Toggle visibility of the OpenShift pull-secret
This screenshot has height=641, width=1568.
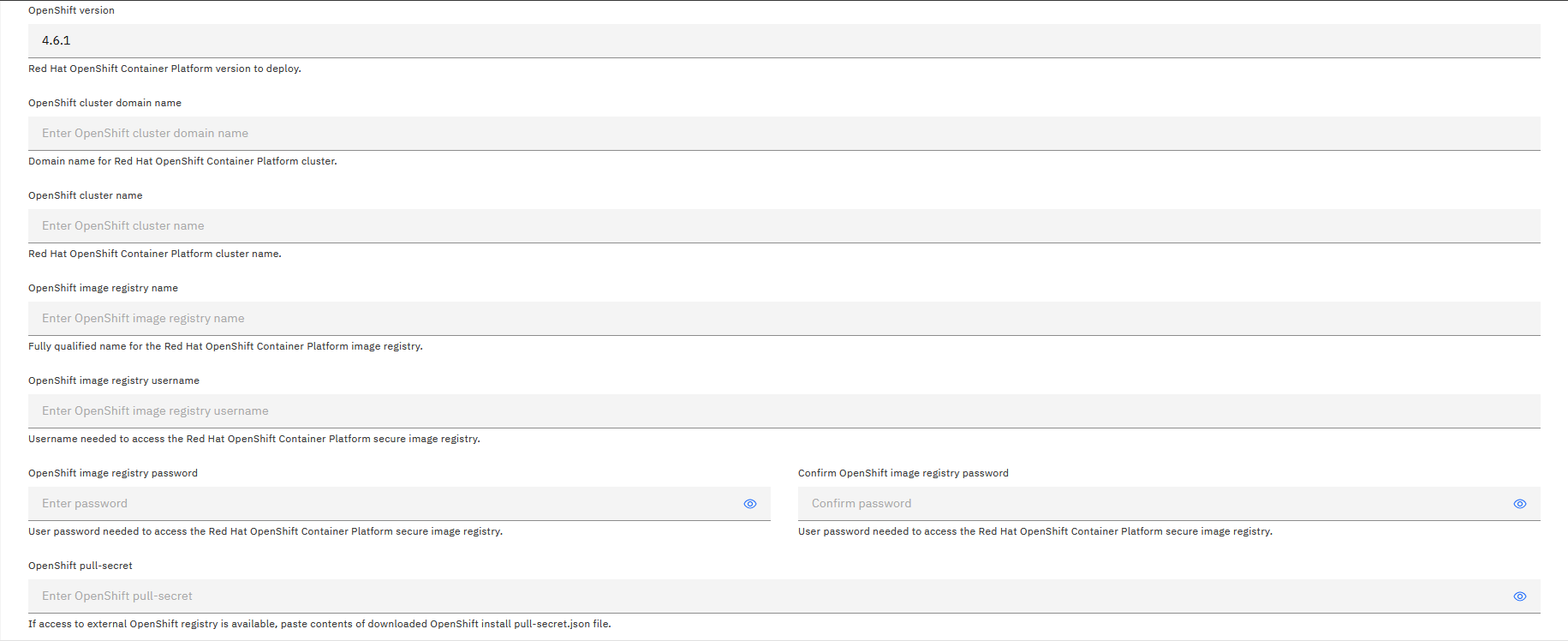click(x=1520, y=596)
